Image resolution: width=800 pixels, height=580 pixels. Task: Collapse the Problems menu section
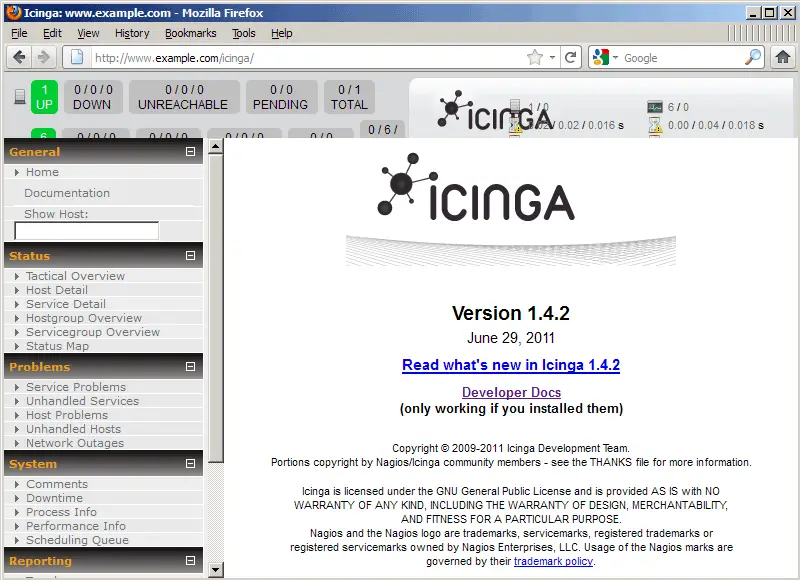[x=190, y=367]
